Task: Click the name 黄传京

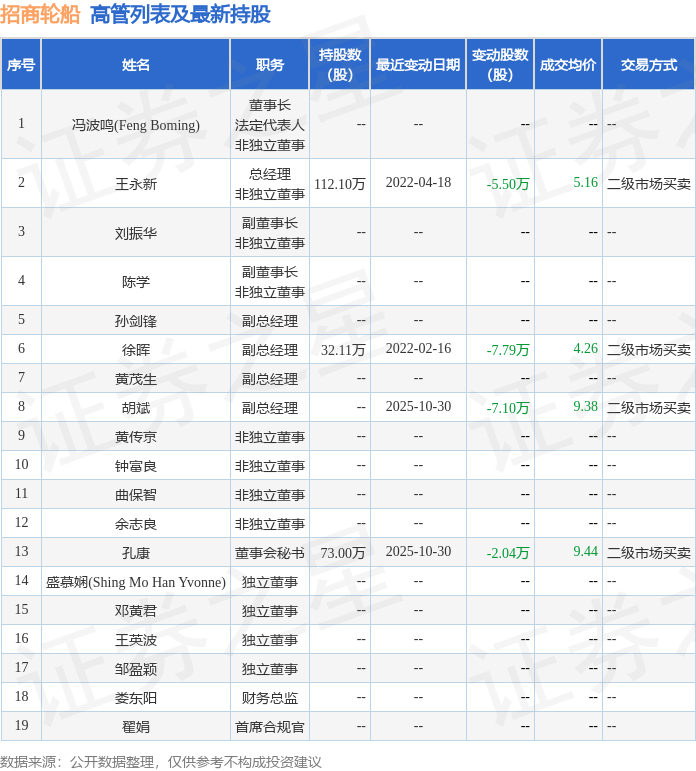Action: point(136,437)
